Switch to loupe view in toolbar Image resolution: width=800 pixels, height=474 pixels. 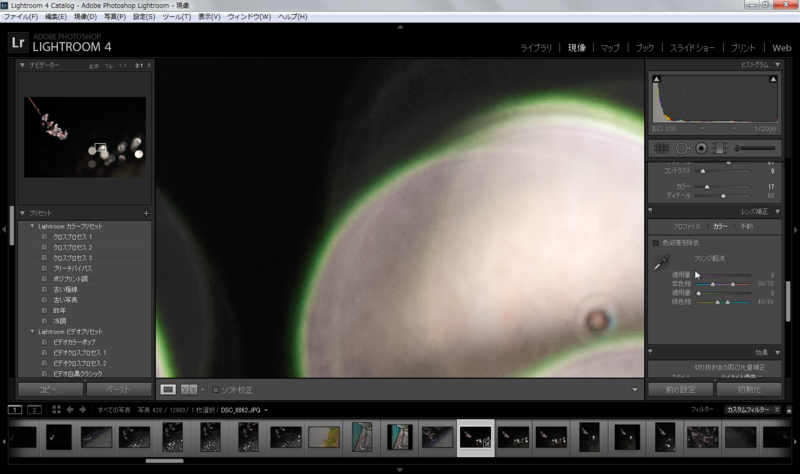tap(168, 390)
